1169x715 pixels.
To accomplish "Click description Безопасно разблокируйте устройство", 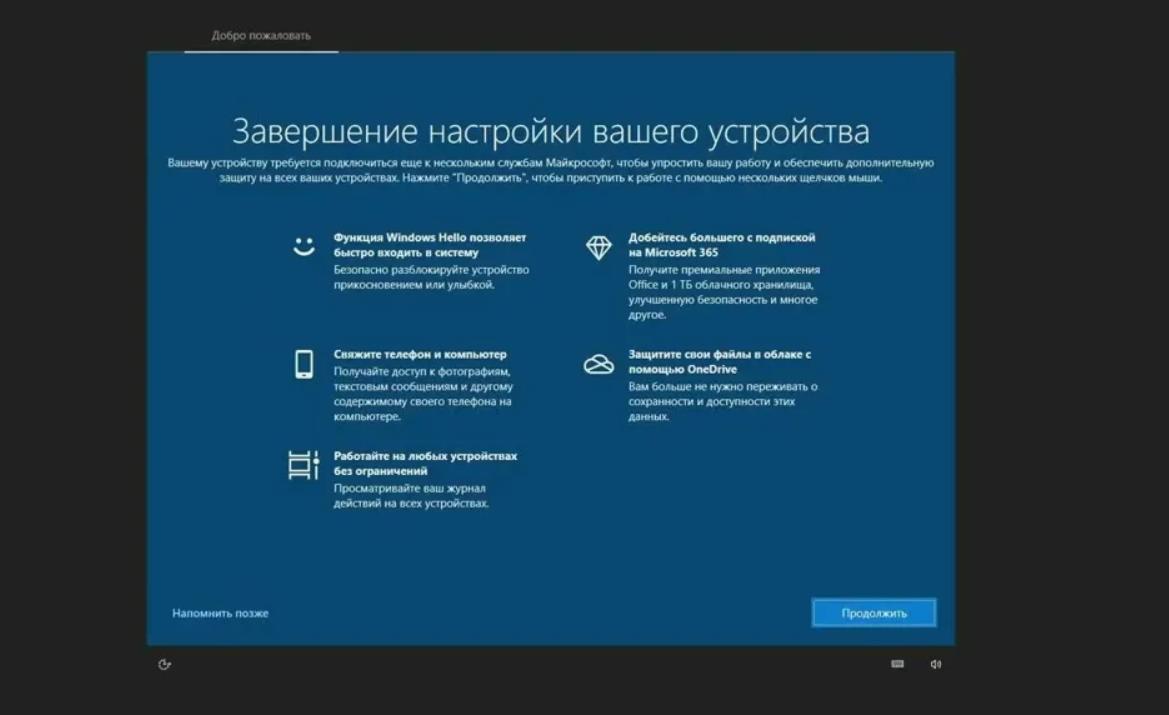I will pos(431,269).
